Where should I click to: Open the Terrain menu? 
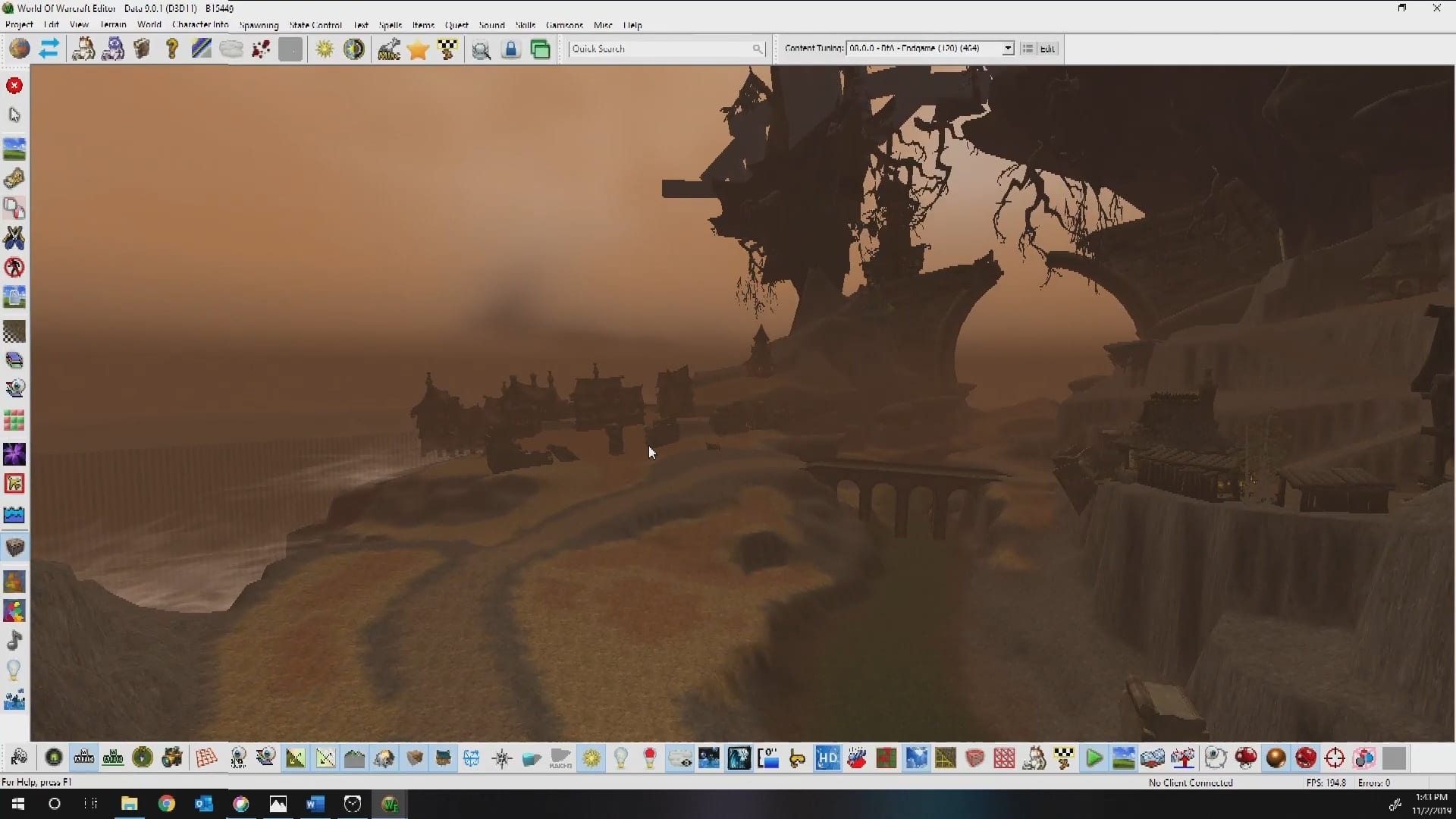113,25
